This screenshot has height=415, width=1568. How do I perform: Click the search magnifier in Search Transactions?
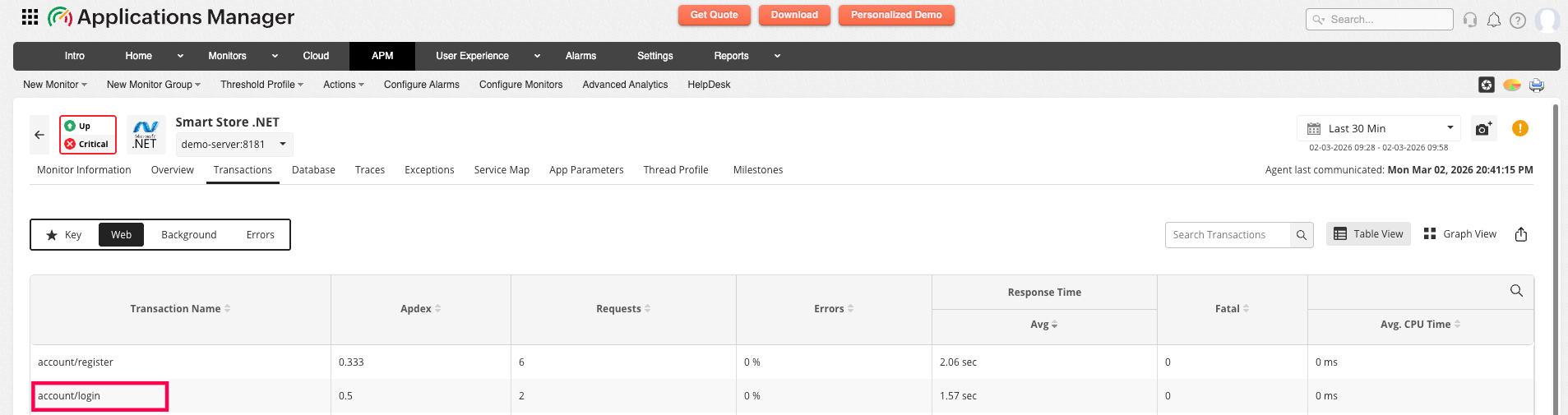click(1302, 235)
